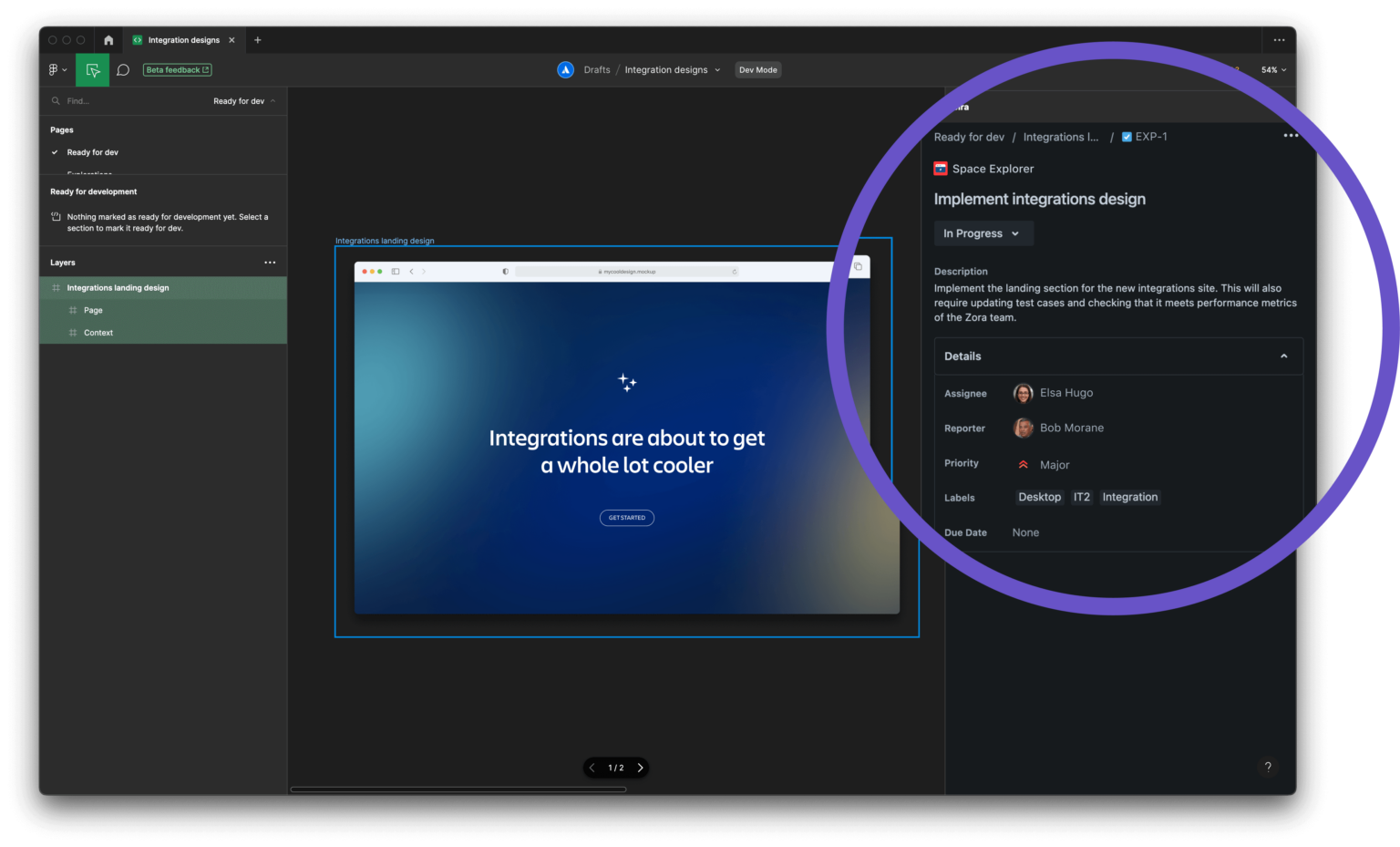This screenshot has width=1400, height=847.
Task: Click Elsa Hugo's assignee avatar
Action: click(1022, 393)
